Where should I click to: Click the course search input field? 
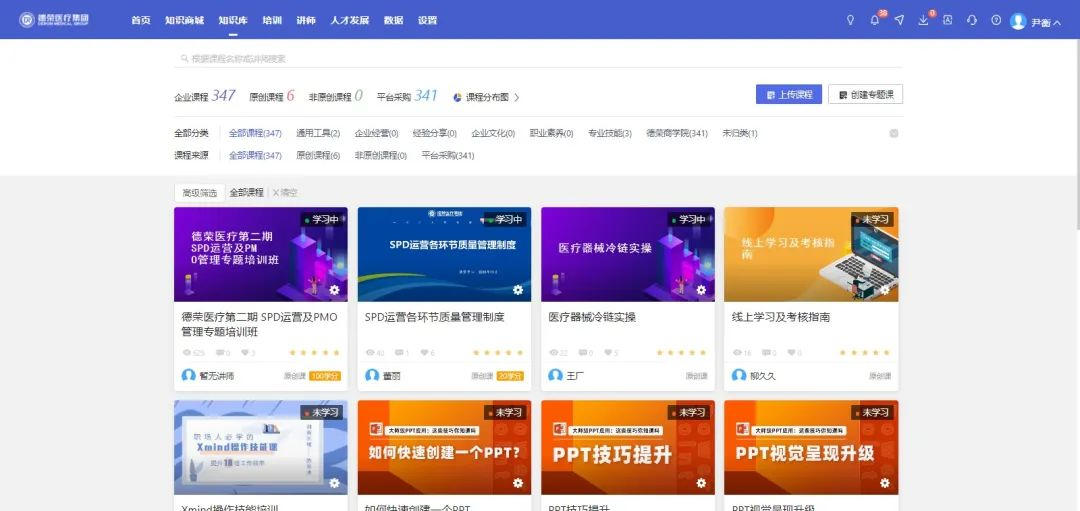click(x=500, y=58)
